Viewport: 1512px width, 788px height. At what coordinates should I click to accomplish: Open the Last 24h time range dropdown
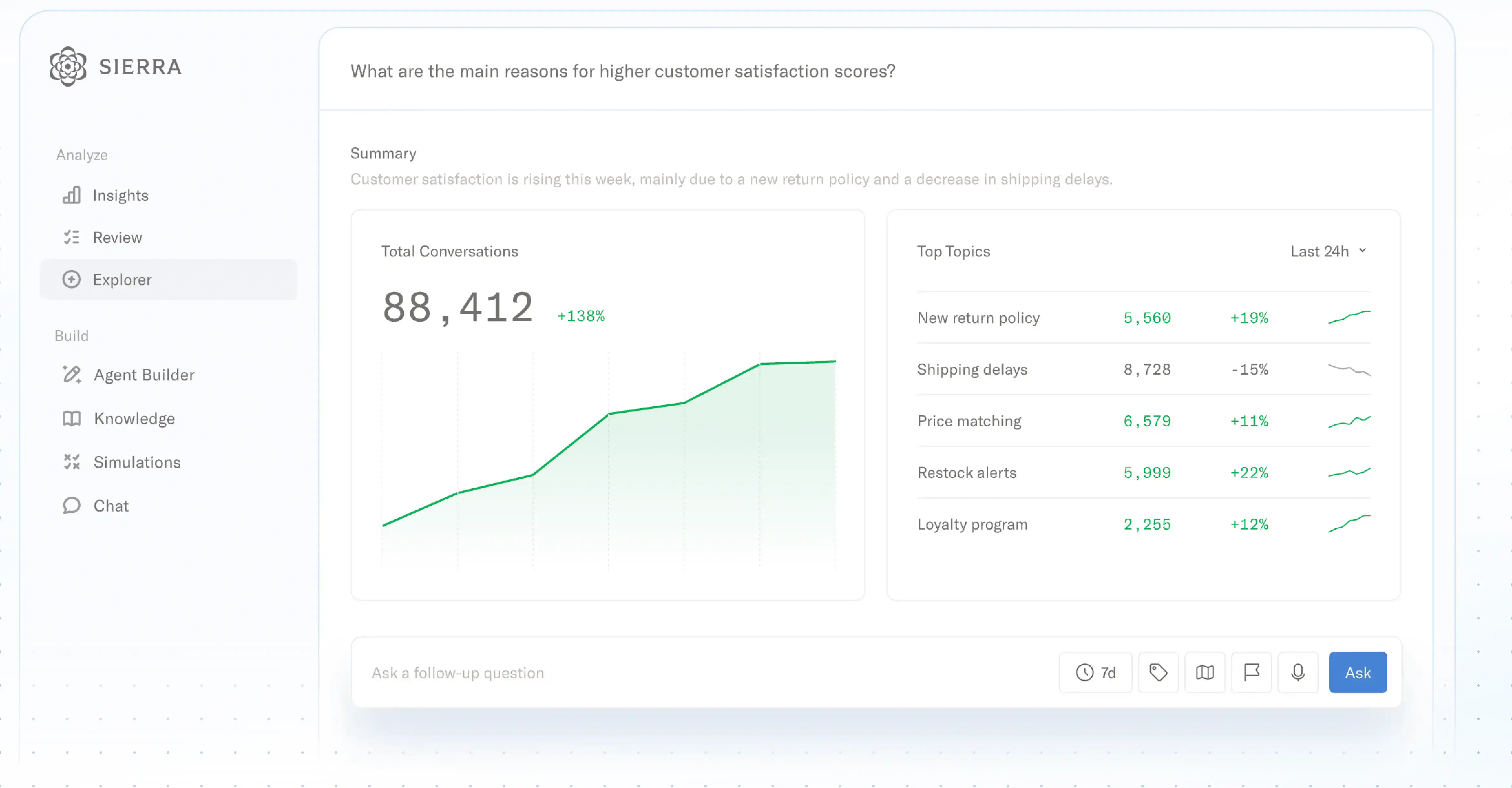point(1329,251)
